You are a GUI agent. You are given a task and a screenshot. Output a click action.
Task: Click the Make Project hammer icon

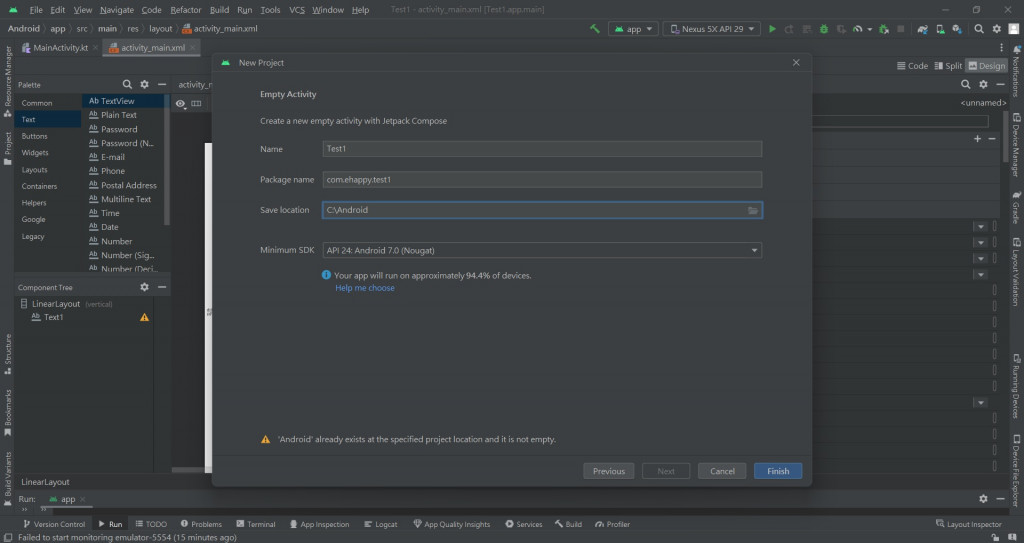tap(594, 29)
